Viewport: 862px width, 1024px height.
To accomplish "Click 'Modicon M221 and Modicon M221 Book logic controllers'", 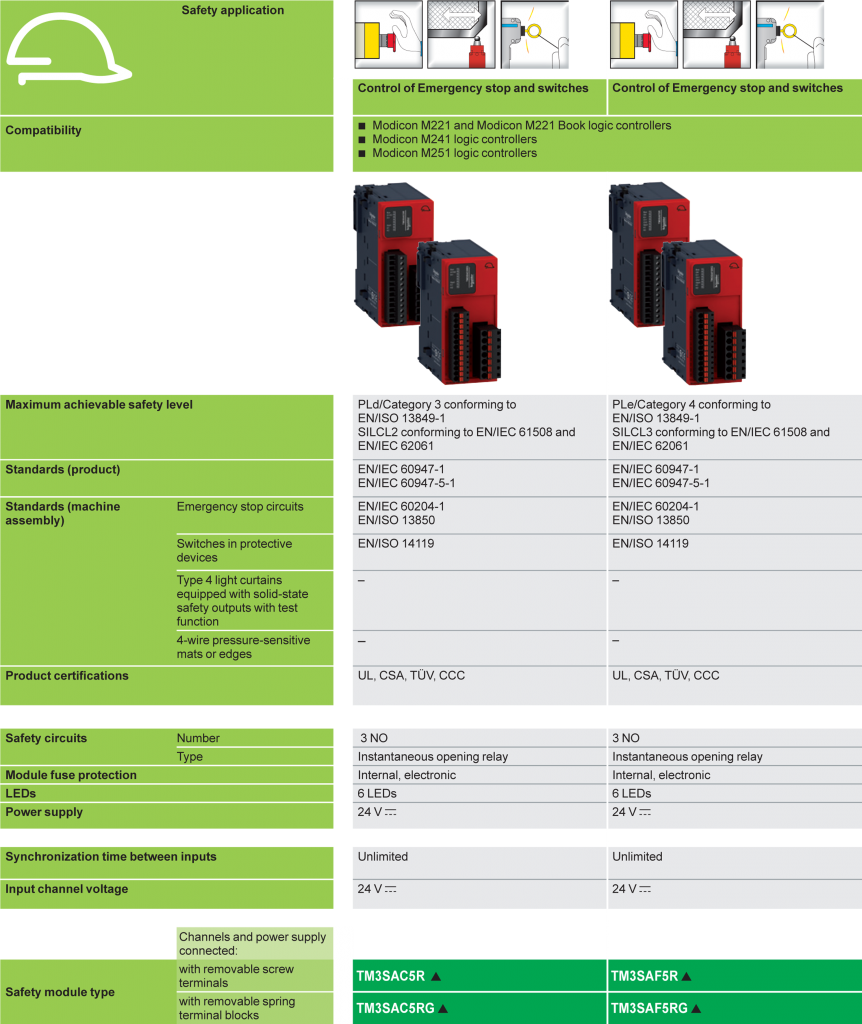I will coord(521,125).
